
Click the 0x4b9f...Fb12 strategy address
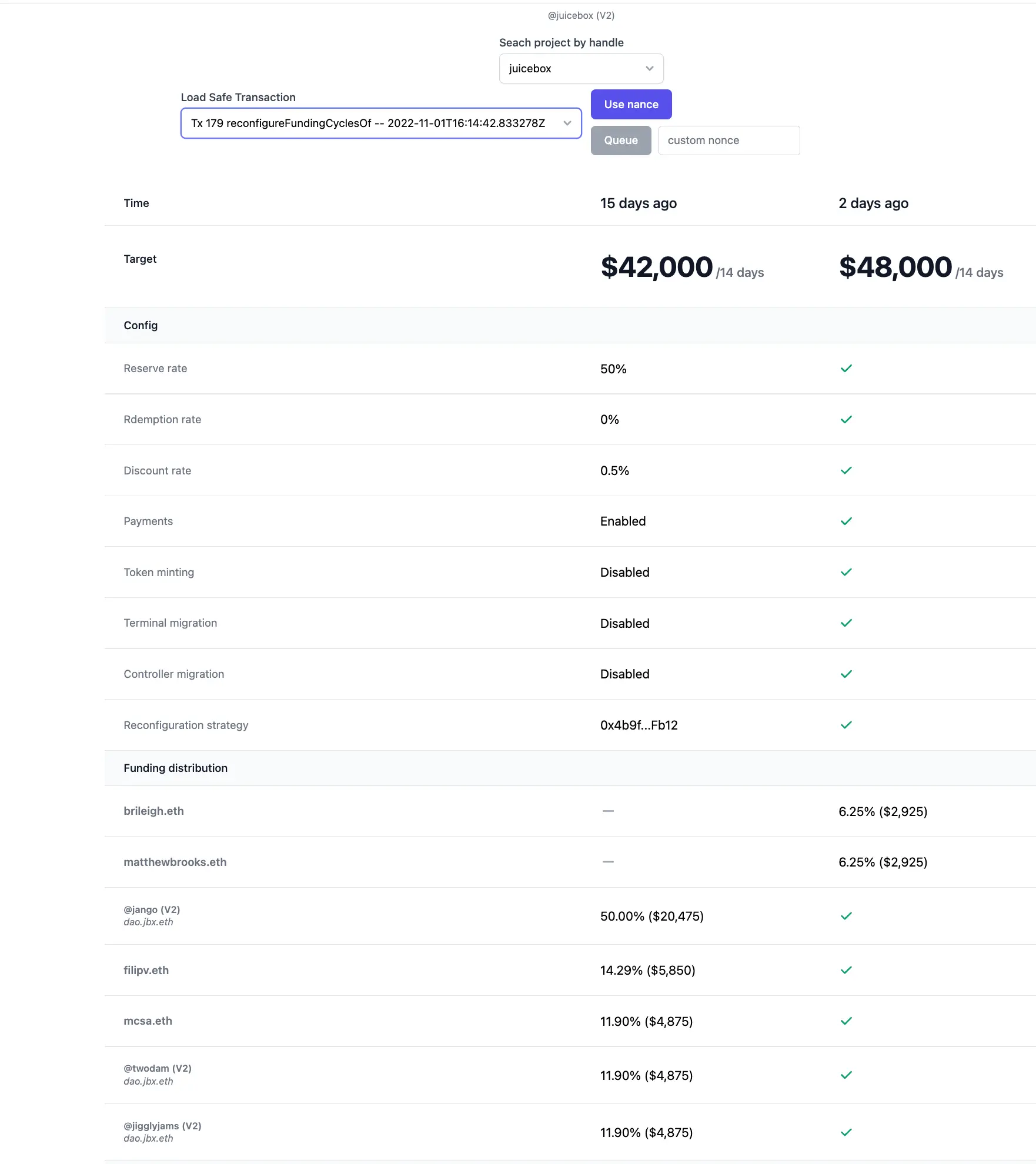point(639,725)
